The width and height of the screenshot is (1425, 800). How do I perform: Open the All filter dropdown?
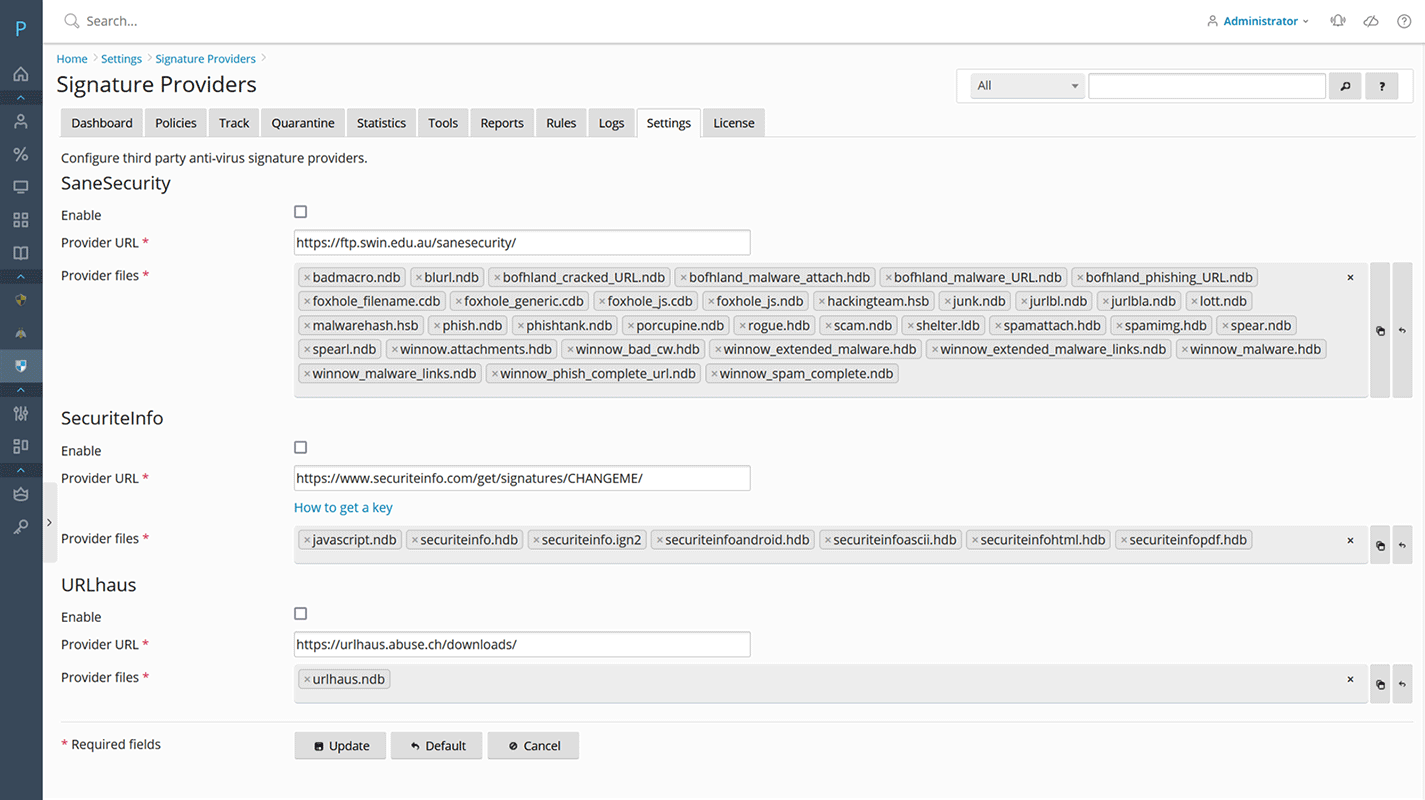click(x=1028, y=86)
